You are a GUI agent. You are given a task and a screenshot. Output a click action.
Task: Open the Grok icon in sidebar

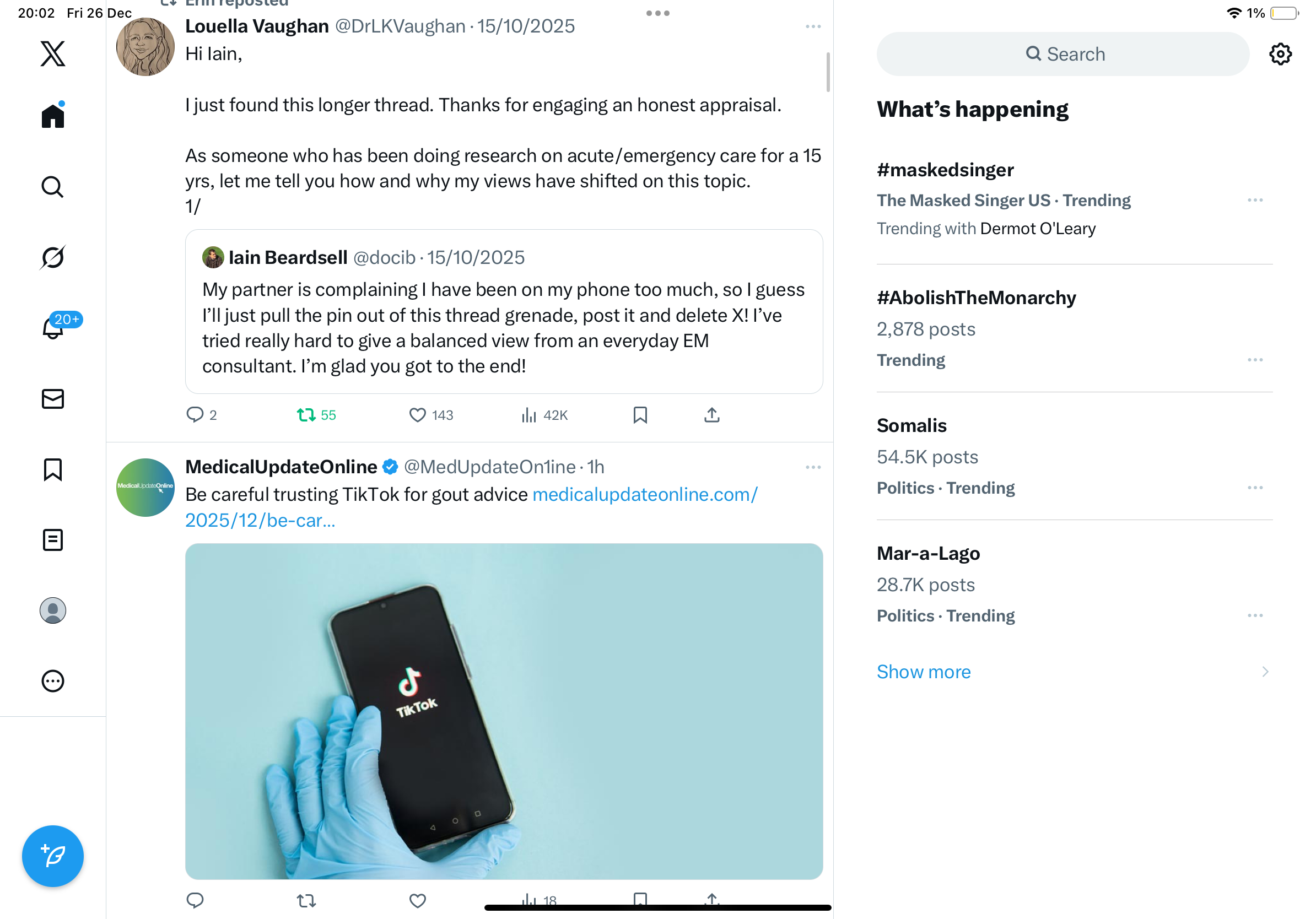(53, 257)
